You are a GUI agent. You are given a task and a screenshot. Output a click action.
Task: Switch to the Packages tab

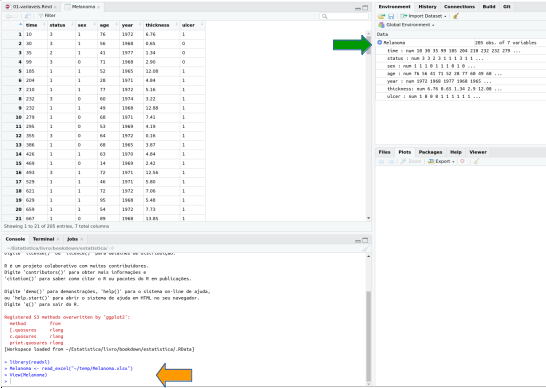coord(430,152)
